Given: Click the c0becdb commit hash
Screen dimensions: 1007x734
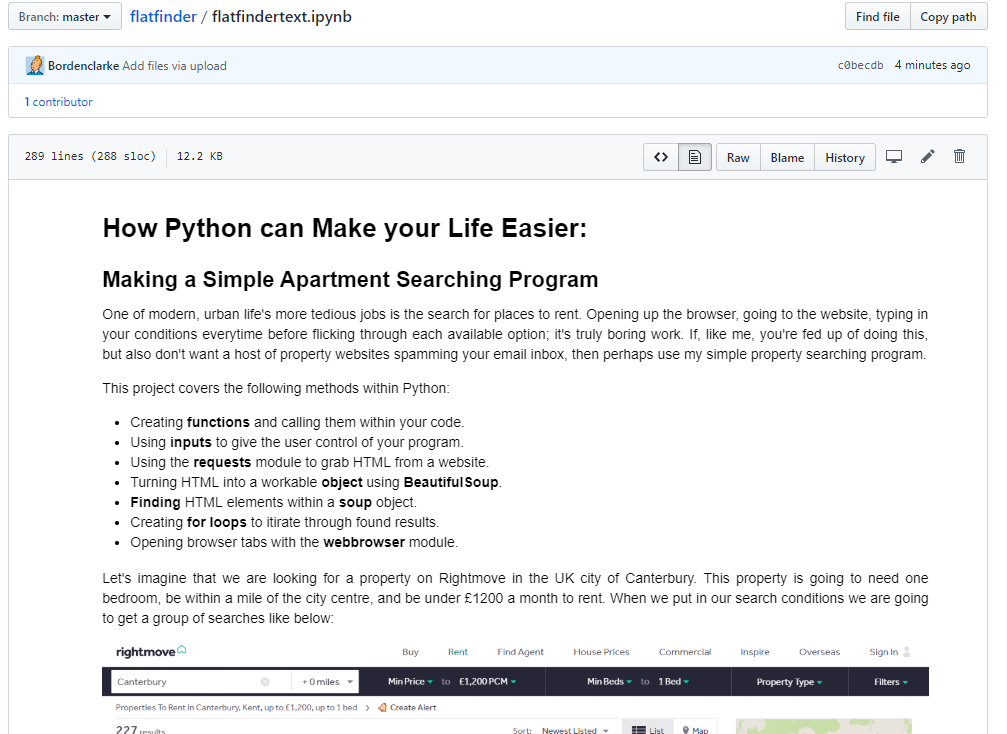Looking at the screenshot, I should point(860,66).
